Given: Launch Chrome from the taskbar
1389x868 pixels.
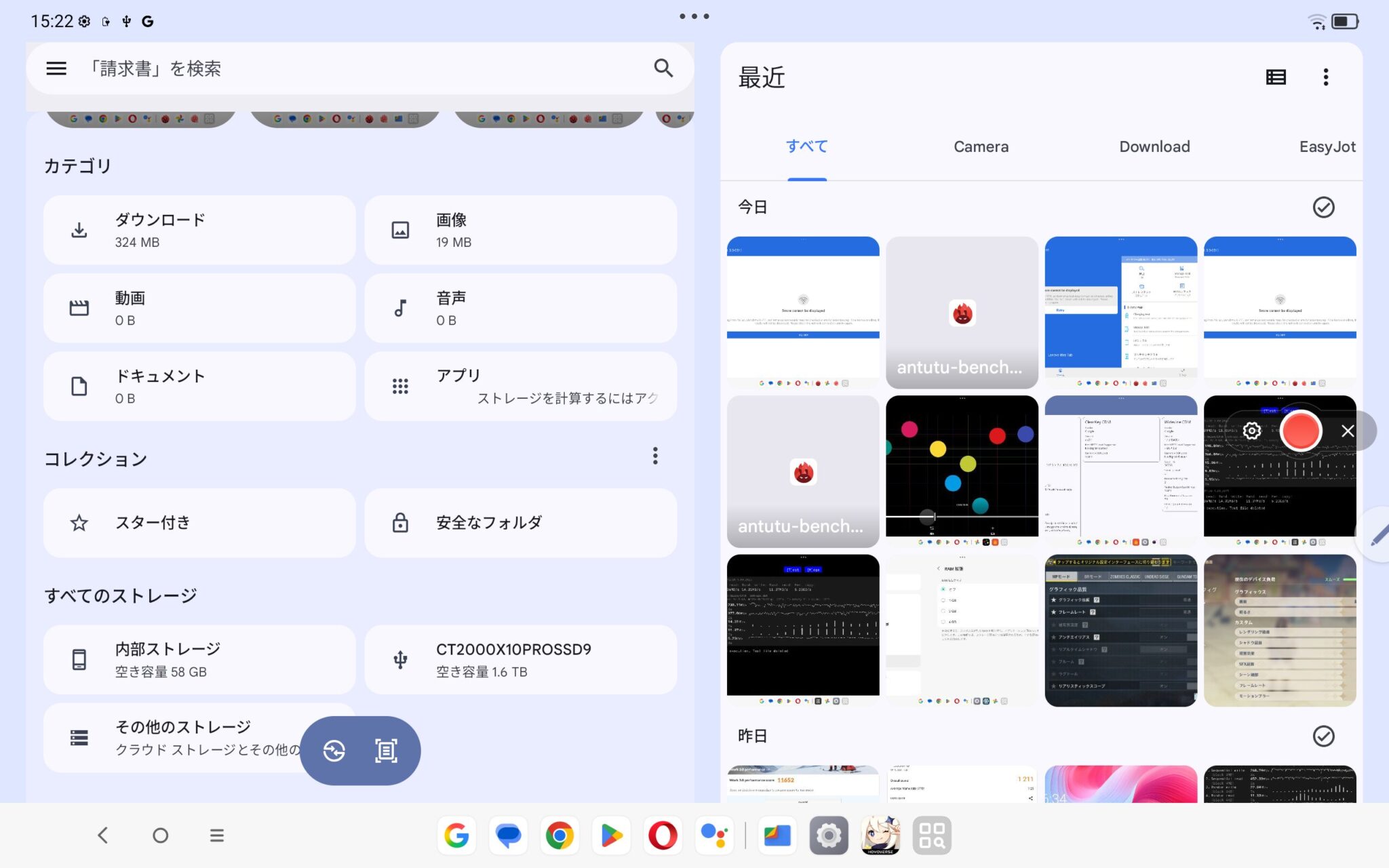Looking at the screenshot, I should pyautogui.click(x=560, y=835).
